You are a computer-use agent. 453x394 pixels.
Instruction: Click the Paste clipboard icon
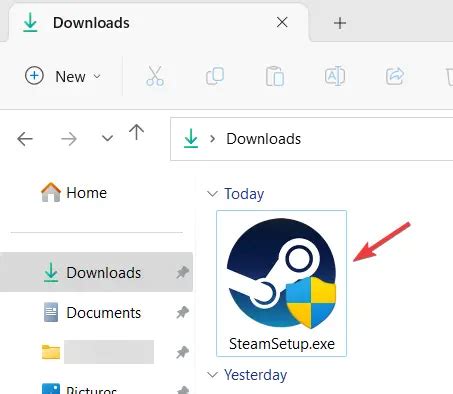(x=275, y=76)
